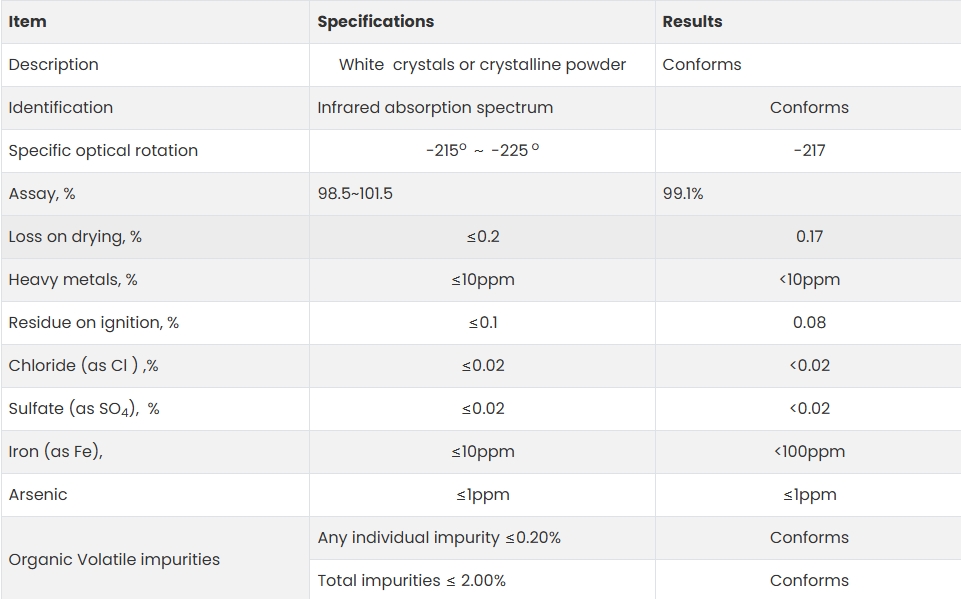This screenshot has height=599, width=961.
Task: Click the Heavy metals row label
Action: (x=72, y=280)
